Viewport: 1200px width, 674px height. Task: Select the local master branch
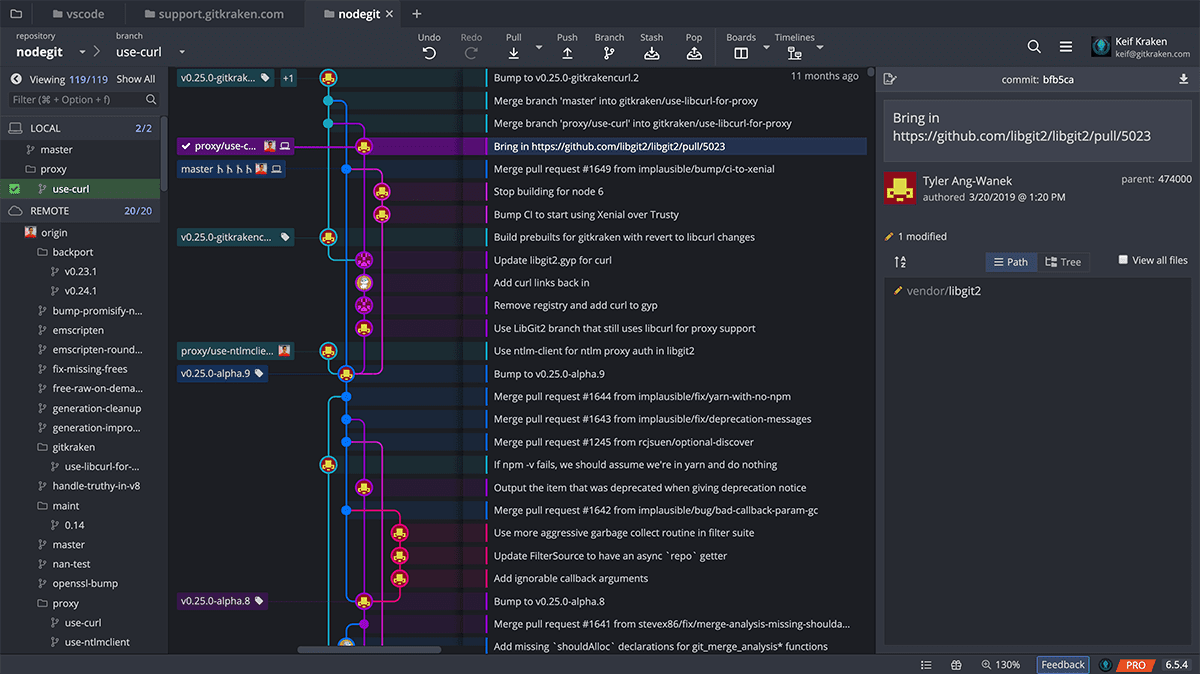(56, 150)
